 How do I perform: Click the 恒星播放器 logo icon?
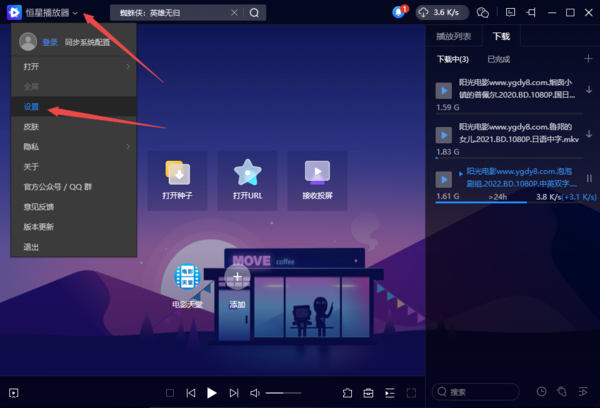click(14, 13)
